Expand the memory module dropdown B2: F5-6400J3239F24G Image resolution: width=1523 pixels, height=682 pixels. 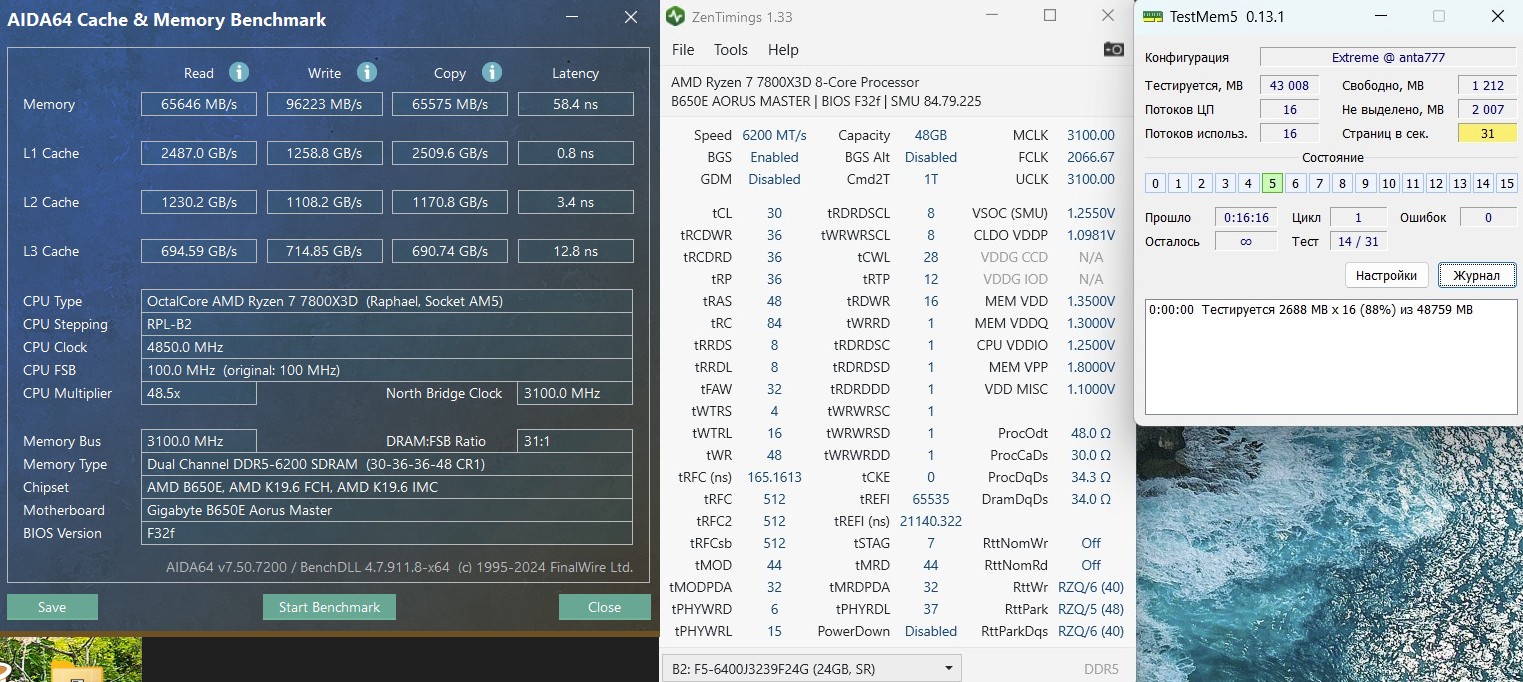(811, 668)
